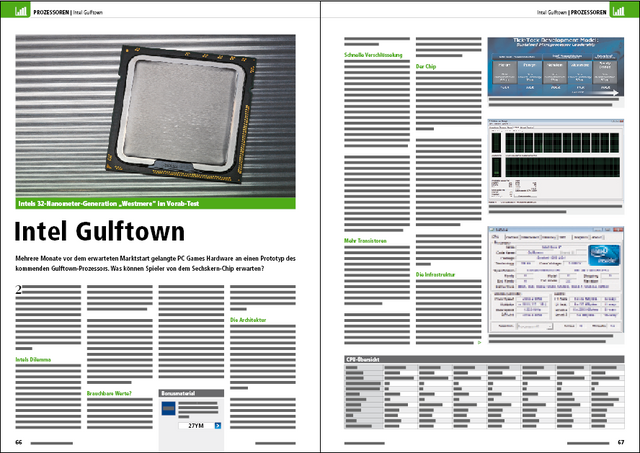Click the blue thumbnail in the Bonusmaterial box
The height and width of the screenshot is (453, 640).
coord(169,409)
